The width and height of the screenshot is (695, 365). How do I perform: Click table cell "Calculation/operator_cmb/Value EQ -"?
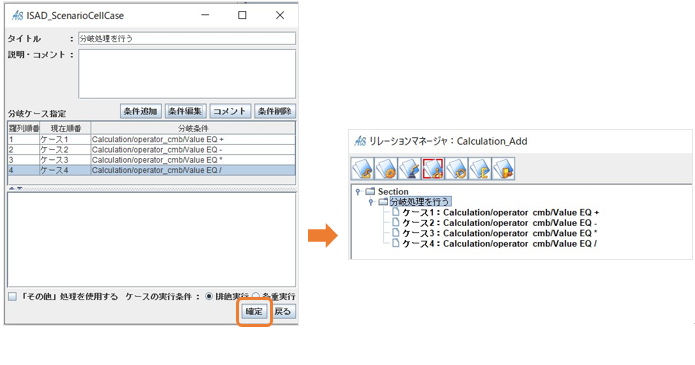193,149
